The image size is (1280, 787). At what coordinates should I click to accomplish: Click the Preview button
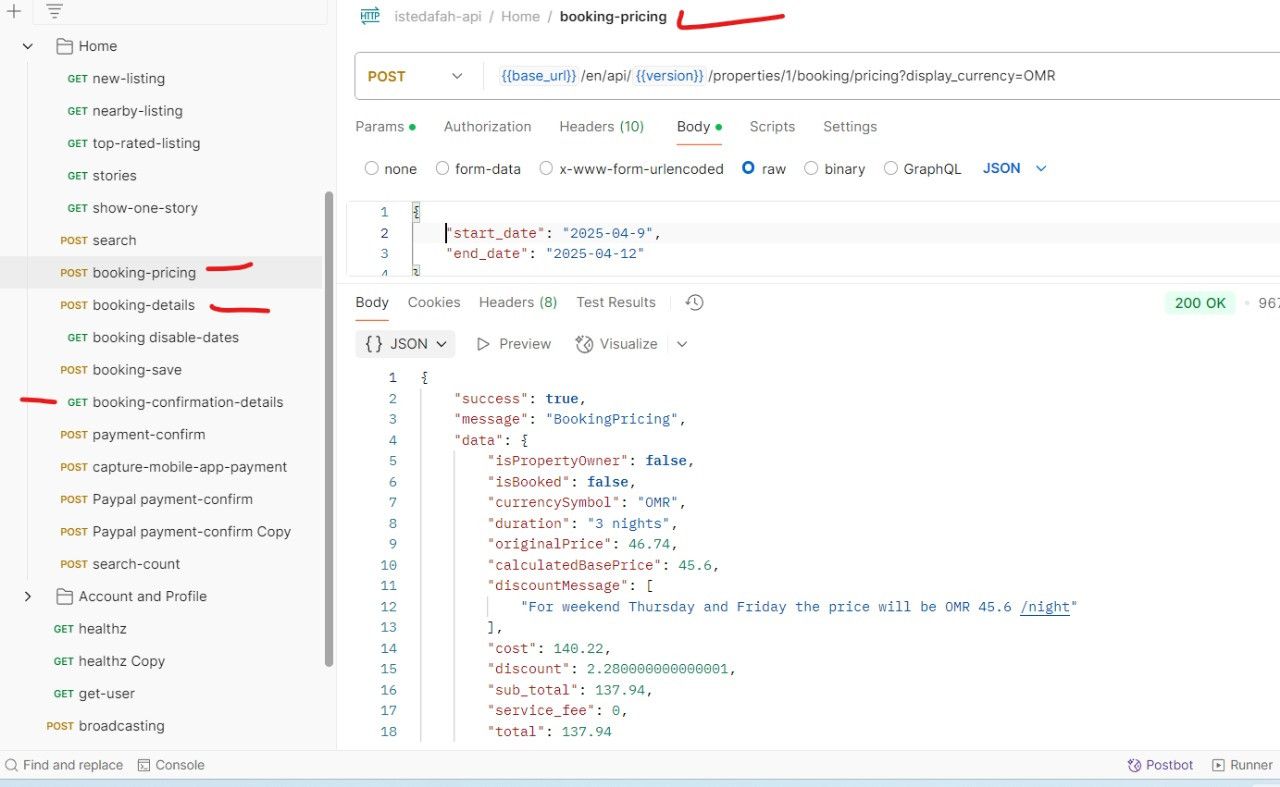point(514,344)
